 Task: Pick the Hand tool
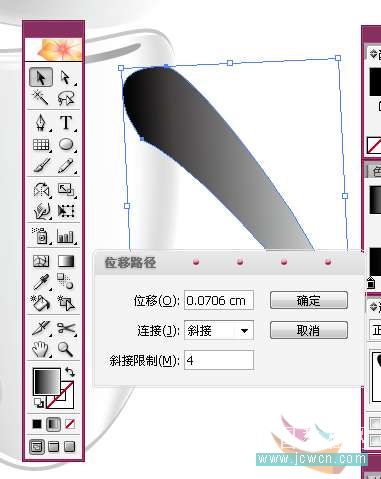(x=41, y=349)
